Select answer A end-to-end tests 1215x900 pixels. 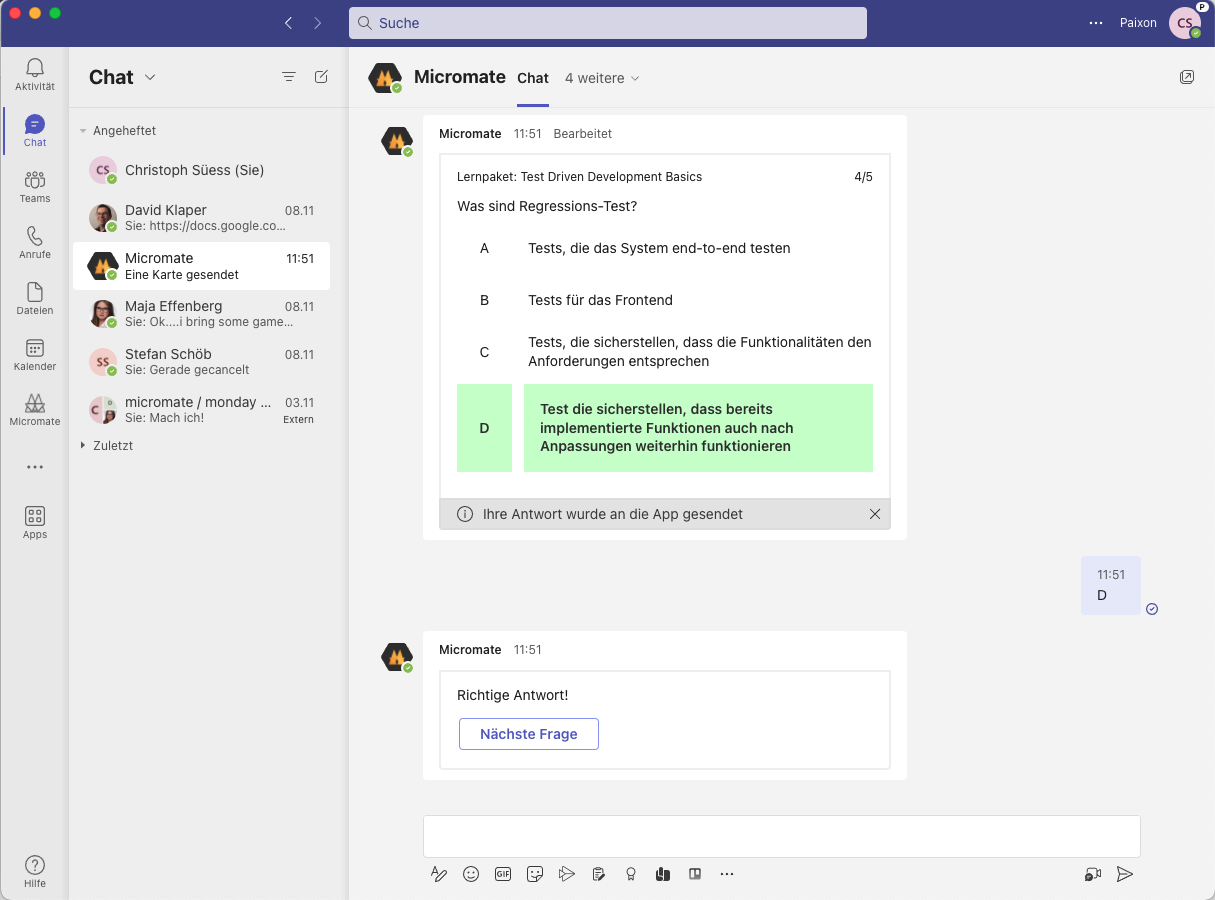point(665,248)
